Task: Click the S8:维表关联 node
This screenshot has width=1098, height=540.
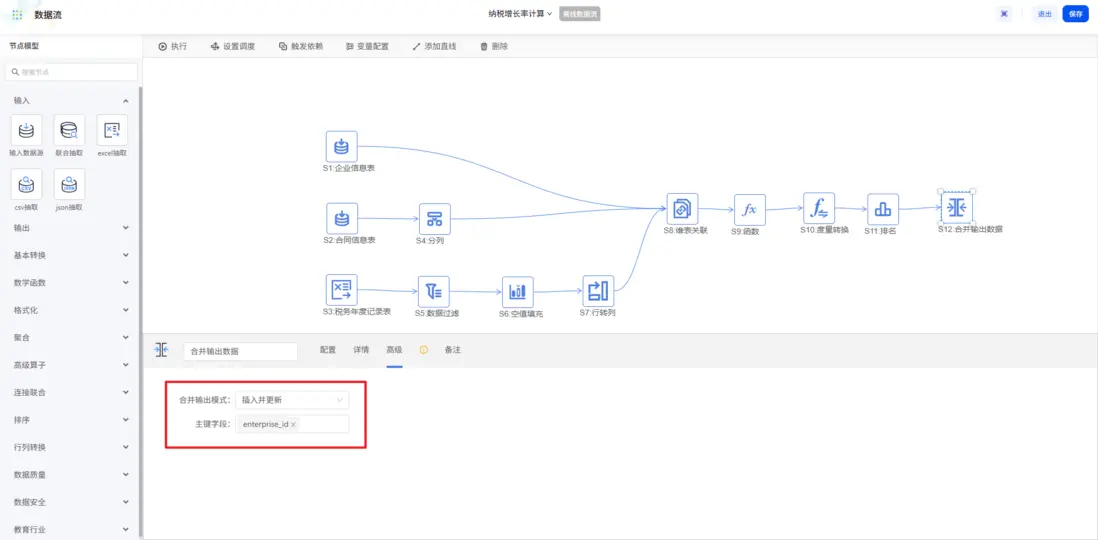Action: [x=682, y=209]
